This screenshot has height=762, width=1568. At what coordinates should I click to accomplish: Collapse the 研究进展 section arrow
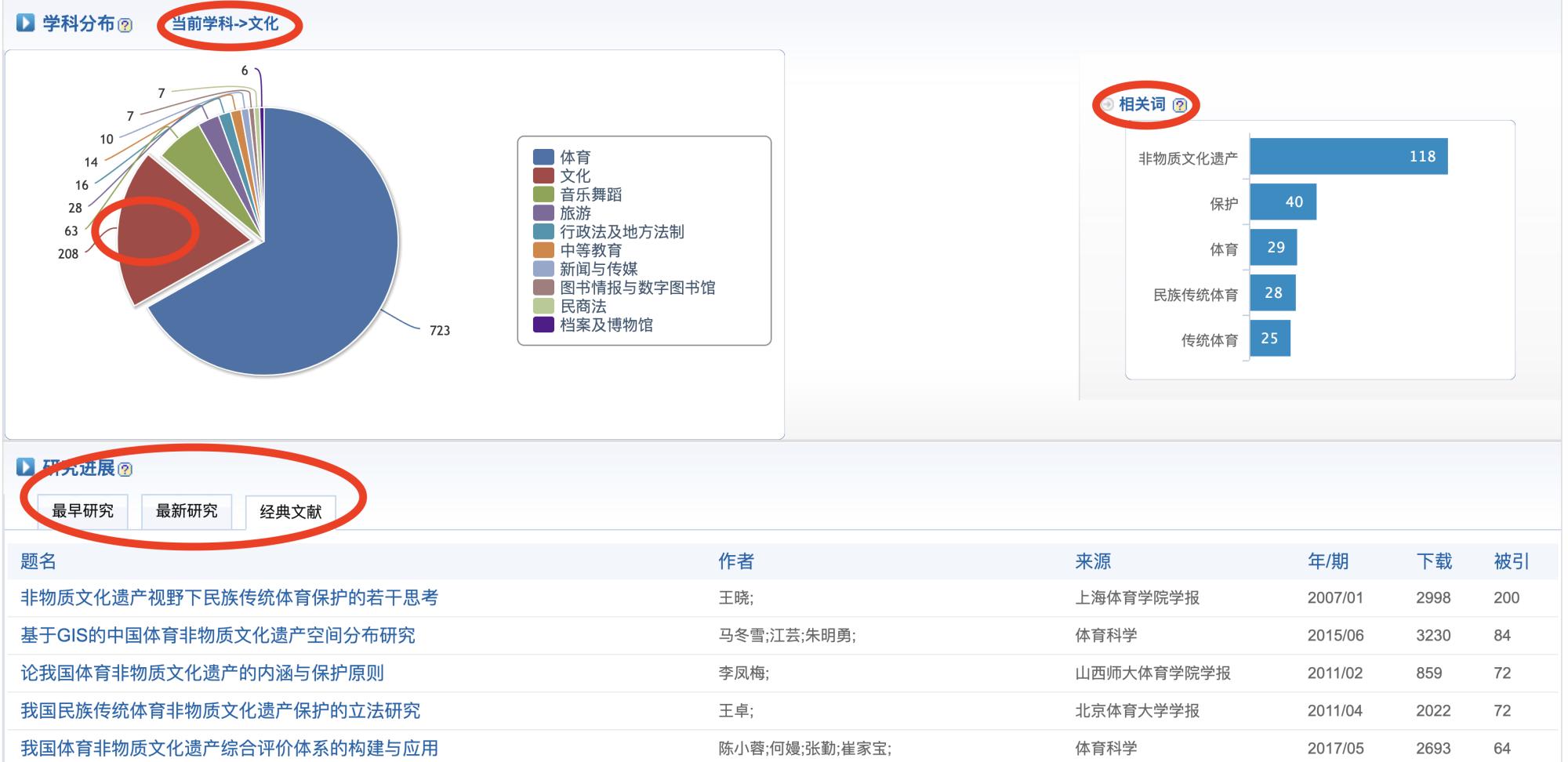(26, 468)
